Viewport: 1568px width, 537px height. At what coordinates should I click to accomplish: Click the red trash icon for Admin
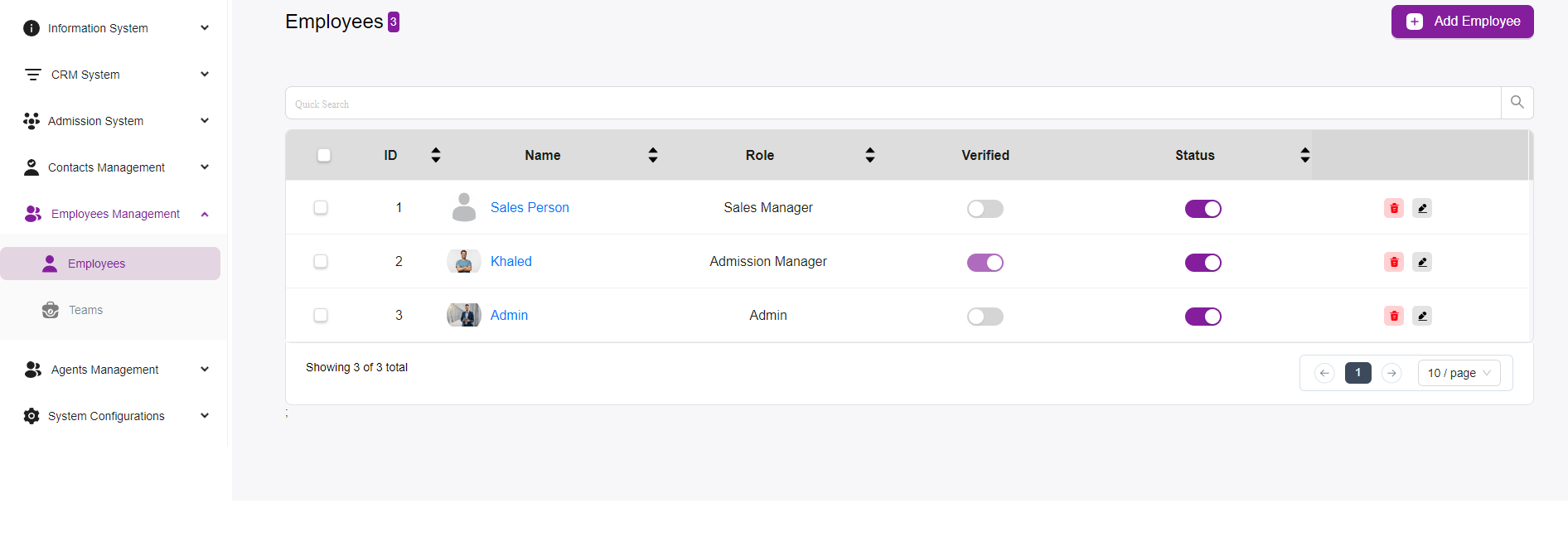1394,316
